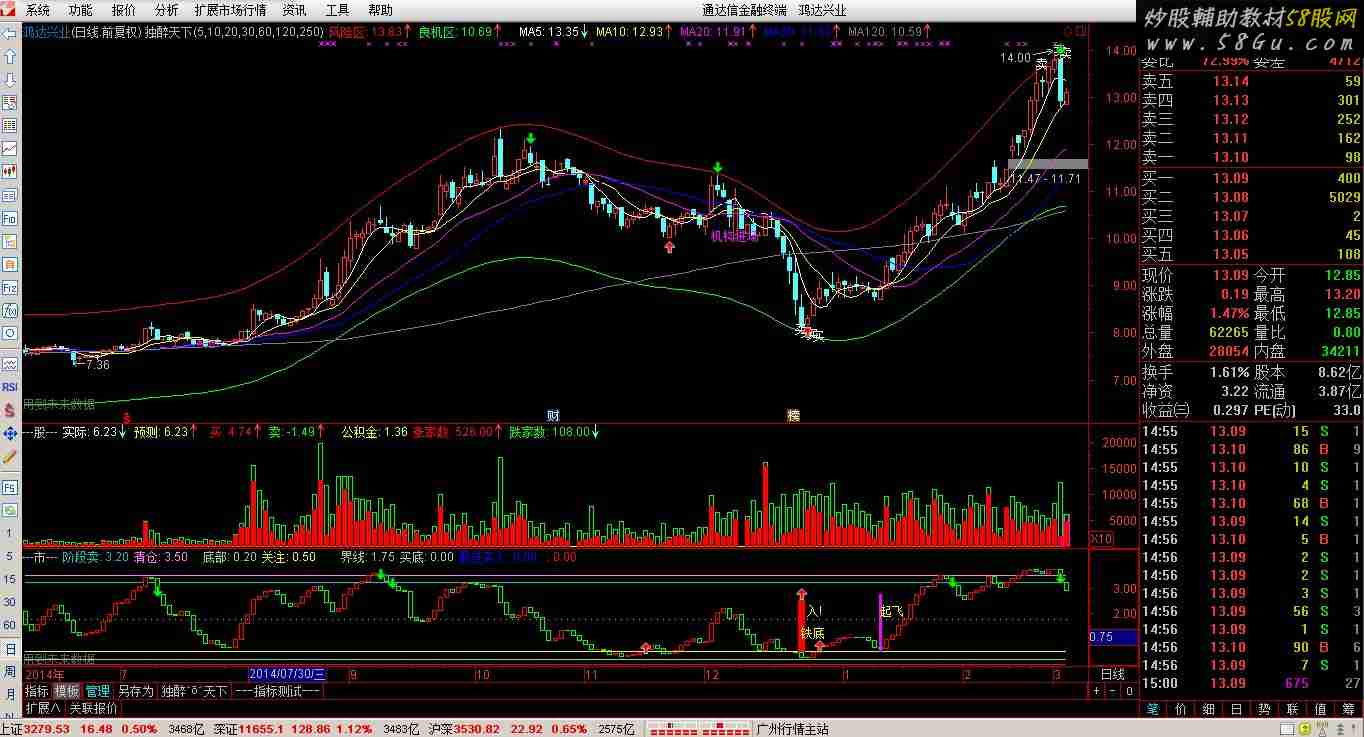
Task: Open the 指标测试 tab
Action: [x=277, y=691]
